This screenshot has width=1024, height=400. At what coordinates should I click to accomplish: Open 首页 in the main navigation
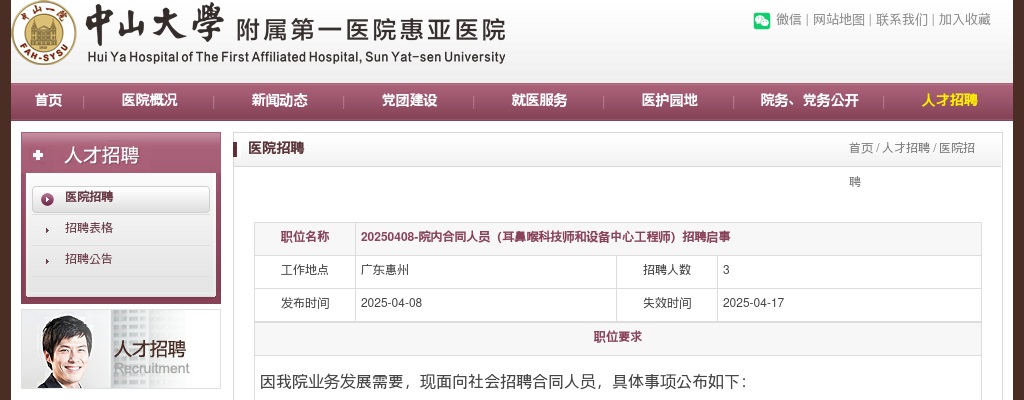(48, 100)
